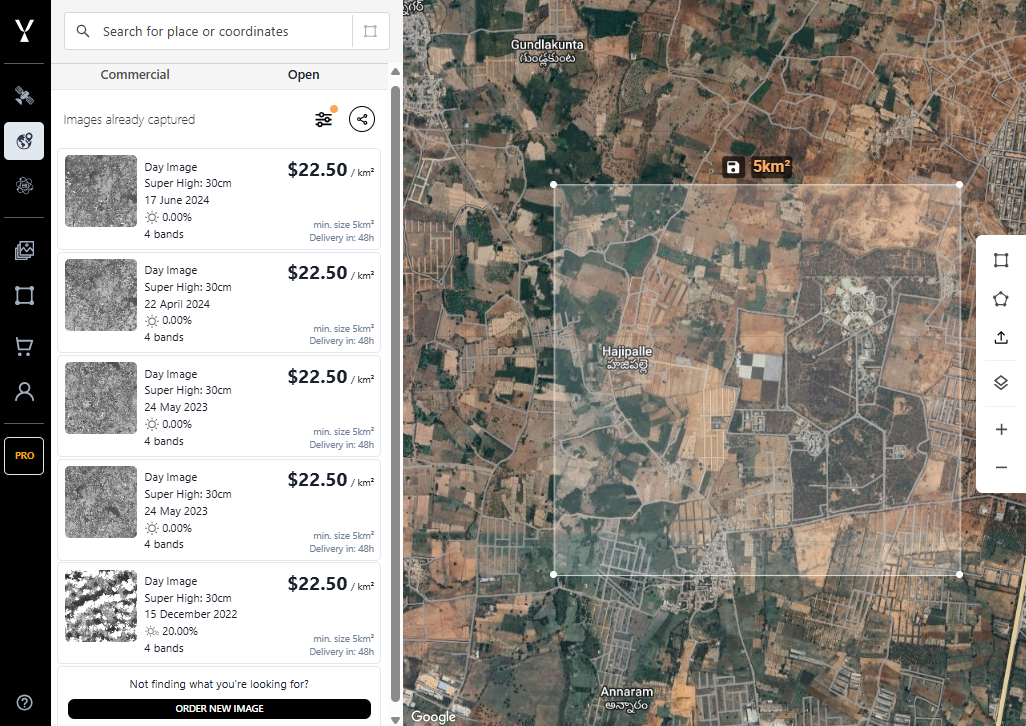The width and height of the screenshot is (1026, 726).
Task: Open the image gallery icon in sidebar
Action: click(25, 251)
